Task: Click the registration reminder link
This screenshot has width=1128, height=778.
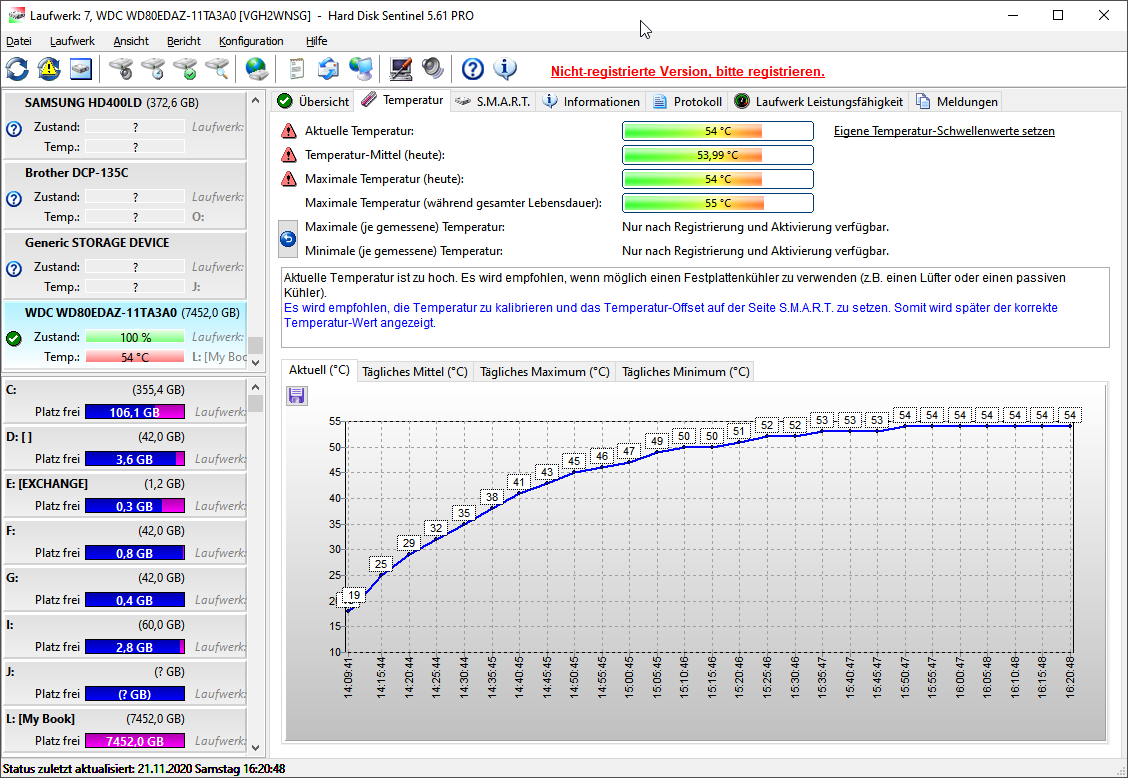Action: (687, 72)
